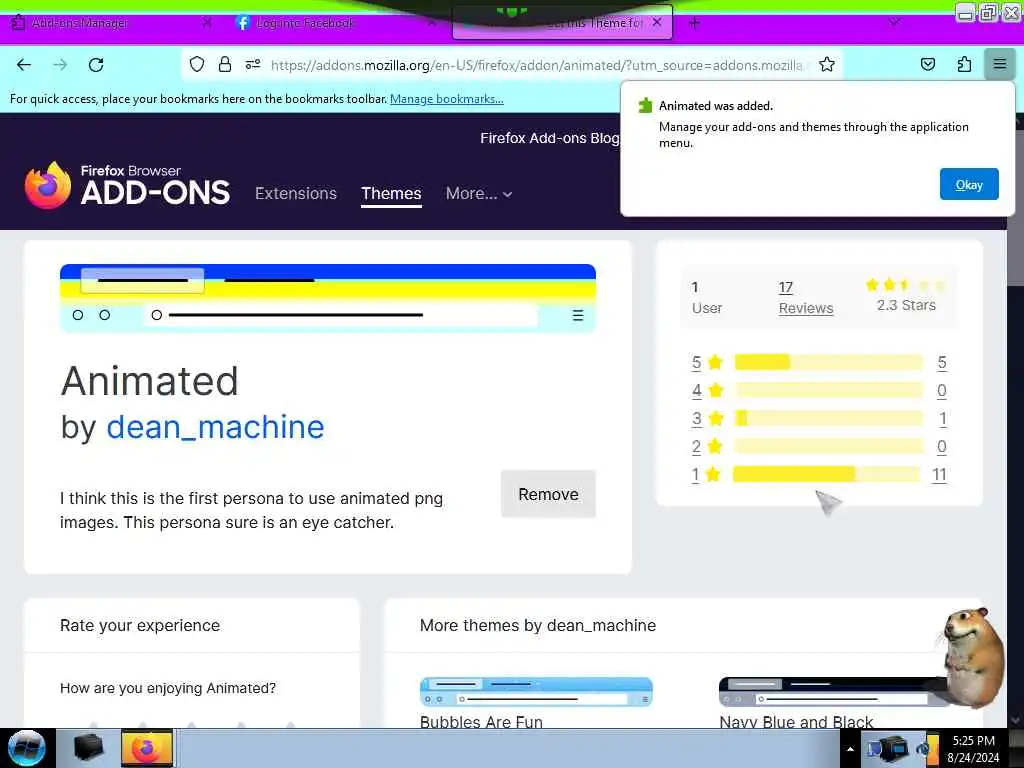This screenshot has width=1024, height=768.
Task: Expand the More dropdown menu
Action: pos(479,193)
